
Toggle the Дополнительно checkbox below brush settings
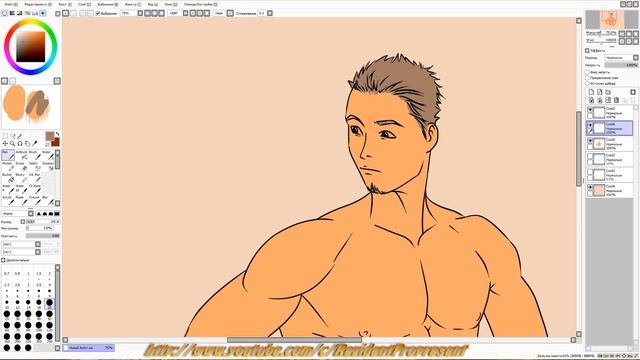3,260
